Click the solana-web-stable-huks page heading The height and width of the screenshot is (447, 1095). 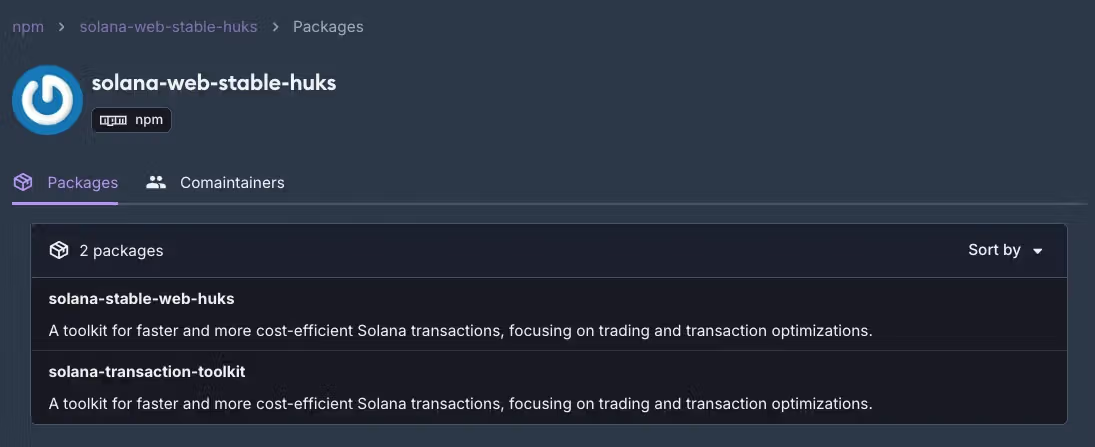pyautogui.click(x=214, y=83)
